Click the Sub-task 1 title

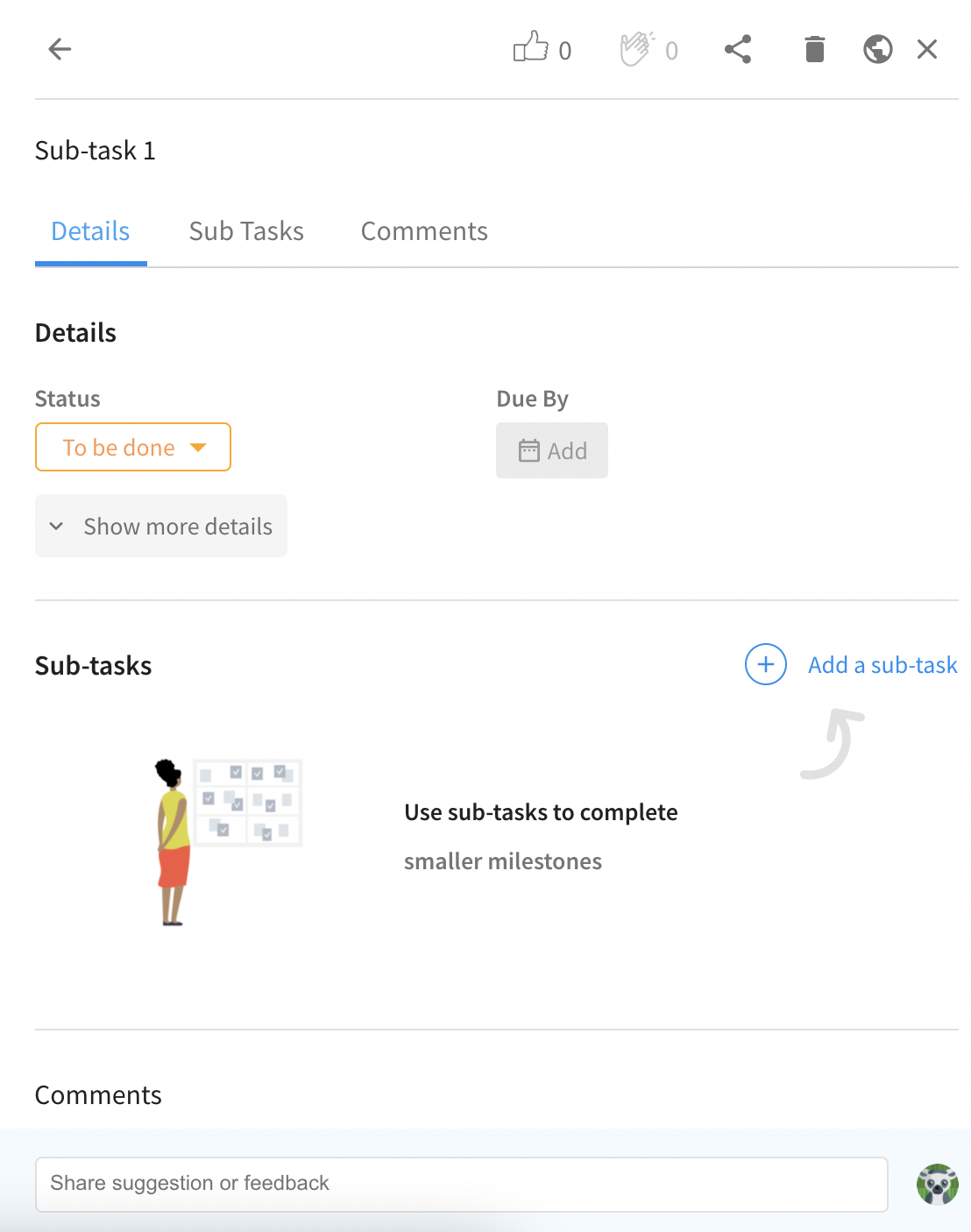[96, 151]
